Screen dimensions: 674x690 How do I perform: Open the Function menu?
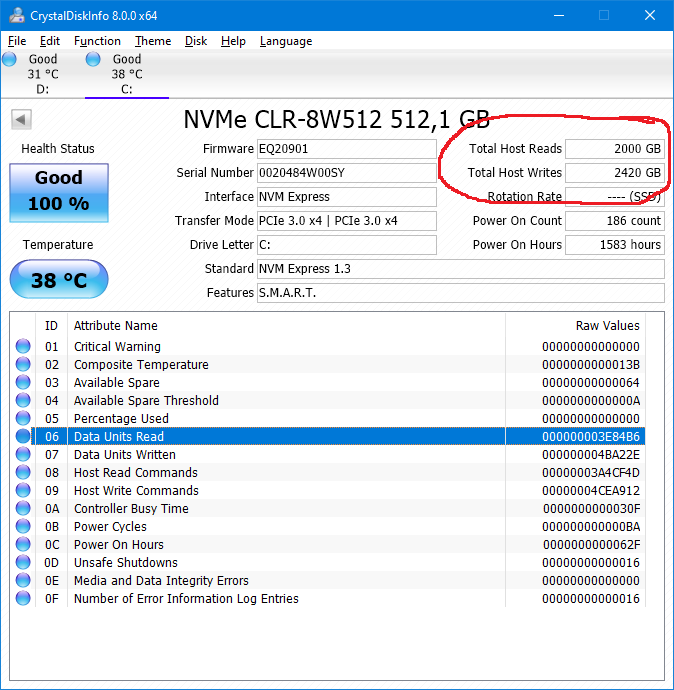[x=97, y=41]
